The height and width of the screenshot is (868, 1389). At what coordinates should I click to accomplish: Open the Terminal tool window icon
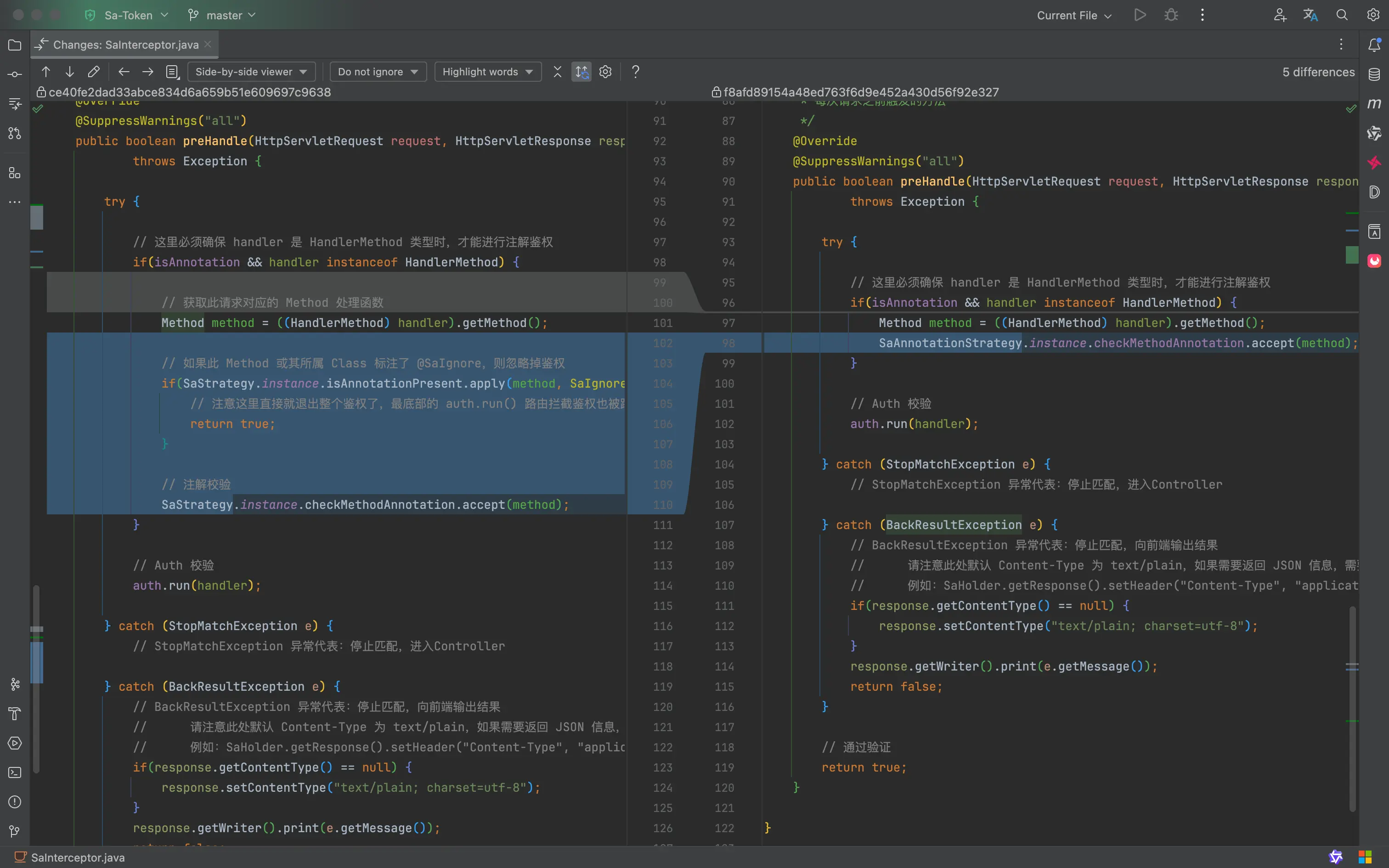(15, 772)
